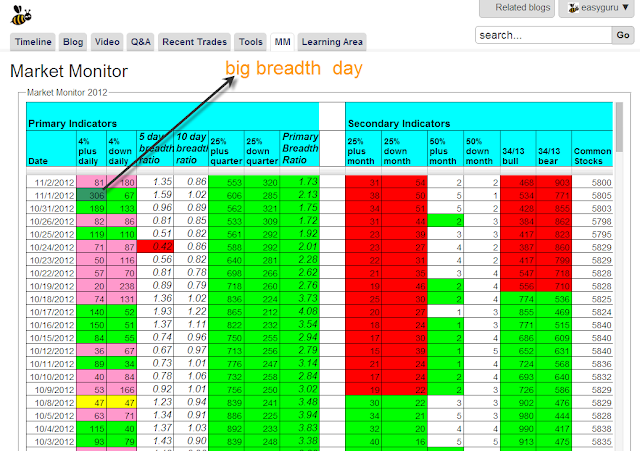Click the 25% down month header
The image size is (640, 451).
click(x=404, y=149)
